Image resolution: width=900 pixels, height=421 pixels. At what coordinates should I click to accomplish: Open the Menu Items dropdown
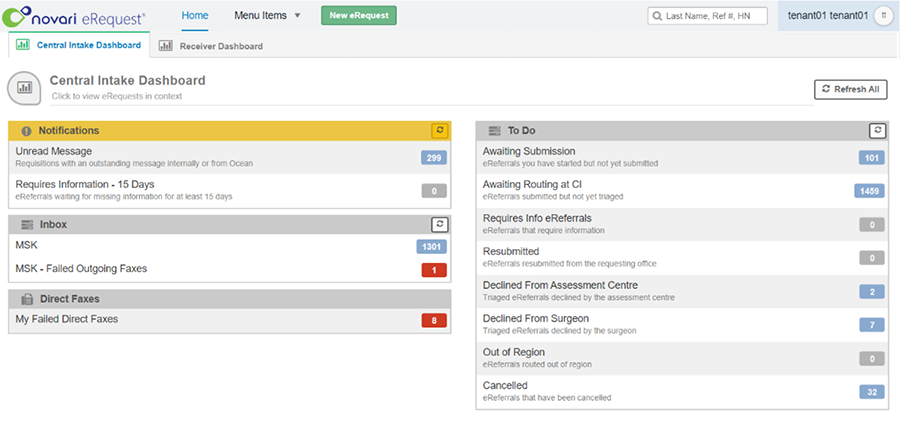pos(267,16)
